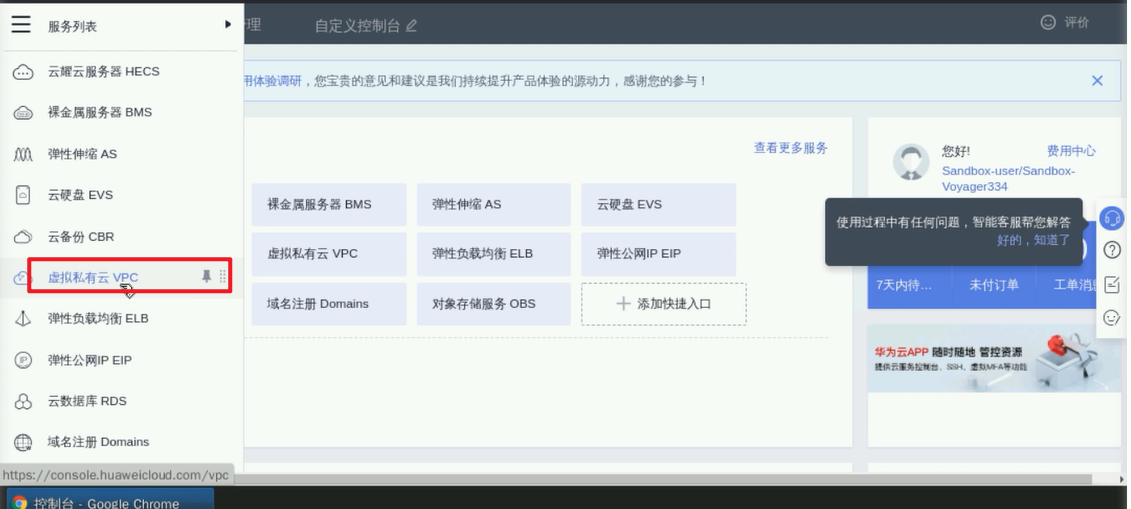Click the VPC sidebar icon

[x=21, y=278]
